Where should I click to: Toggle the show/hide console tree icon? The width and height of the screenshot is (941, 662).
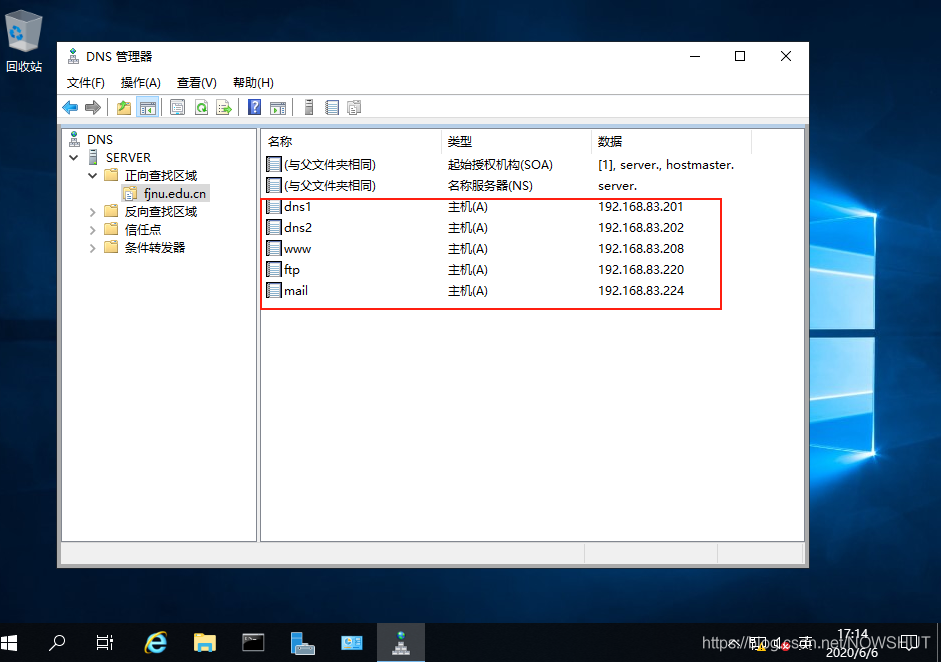point(147,108)
